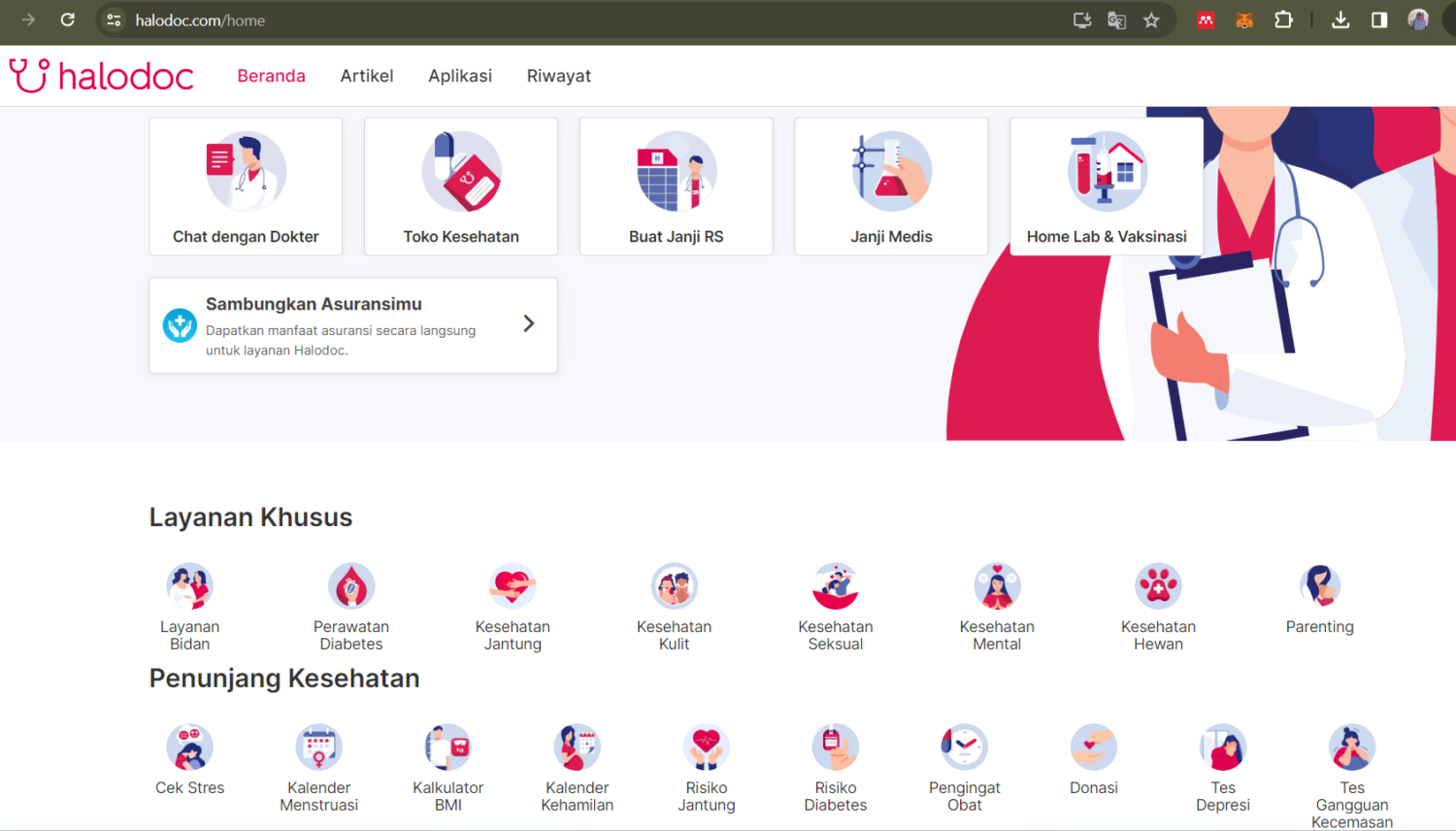Bookmark this page using the star

point(1152,19)
